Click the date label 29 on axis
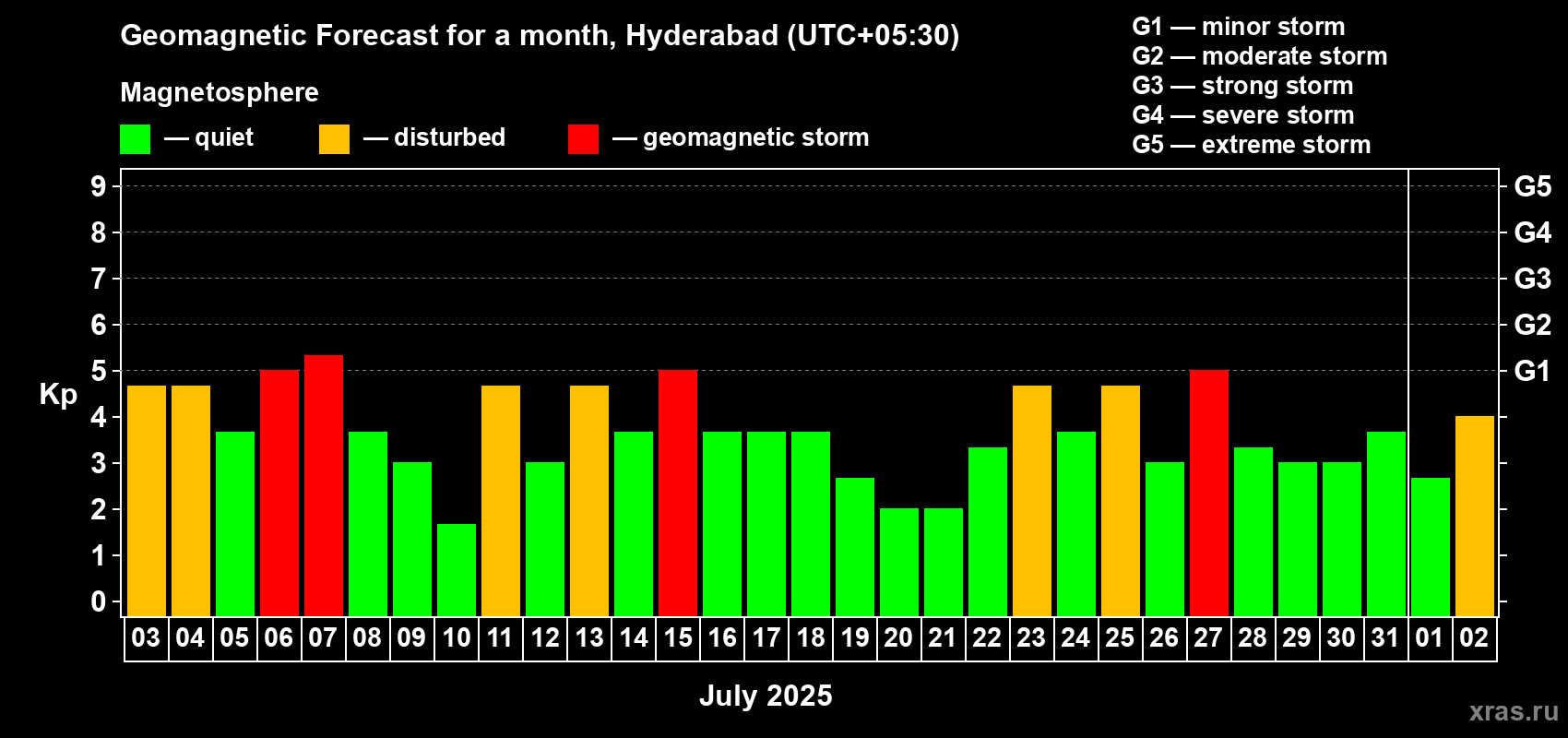This screenshot has height=738, width=1568. coord(1297,637)
